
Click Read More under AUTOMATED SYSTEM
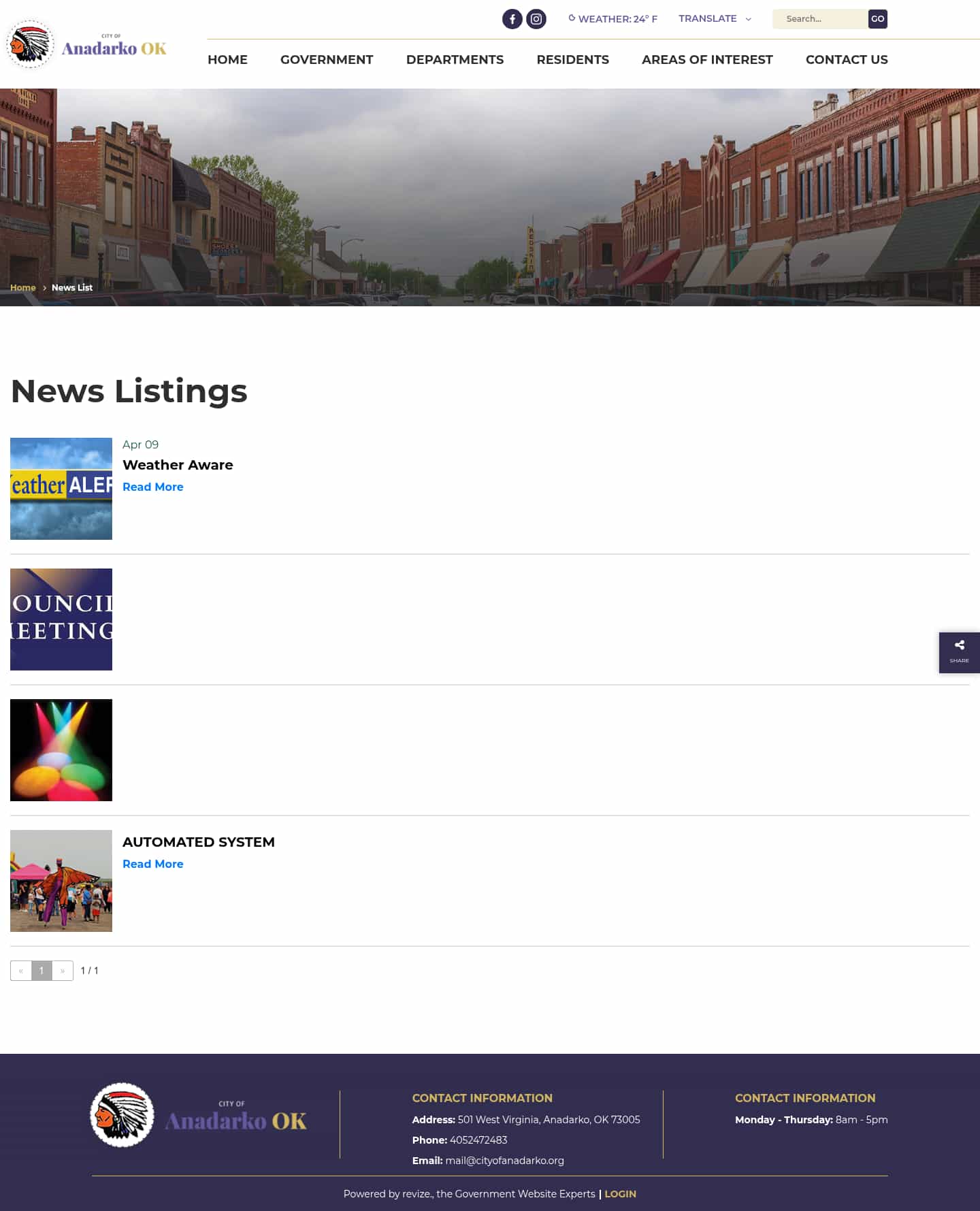point(153,864)
